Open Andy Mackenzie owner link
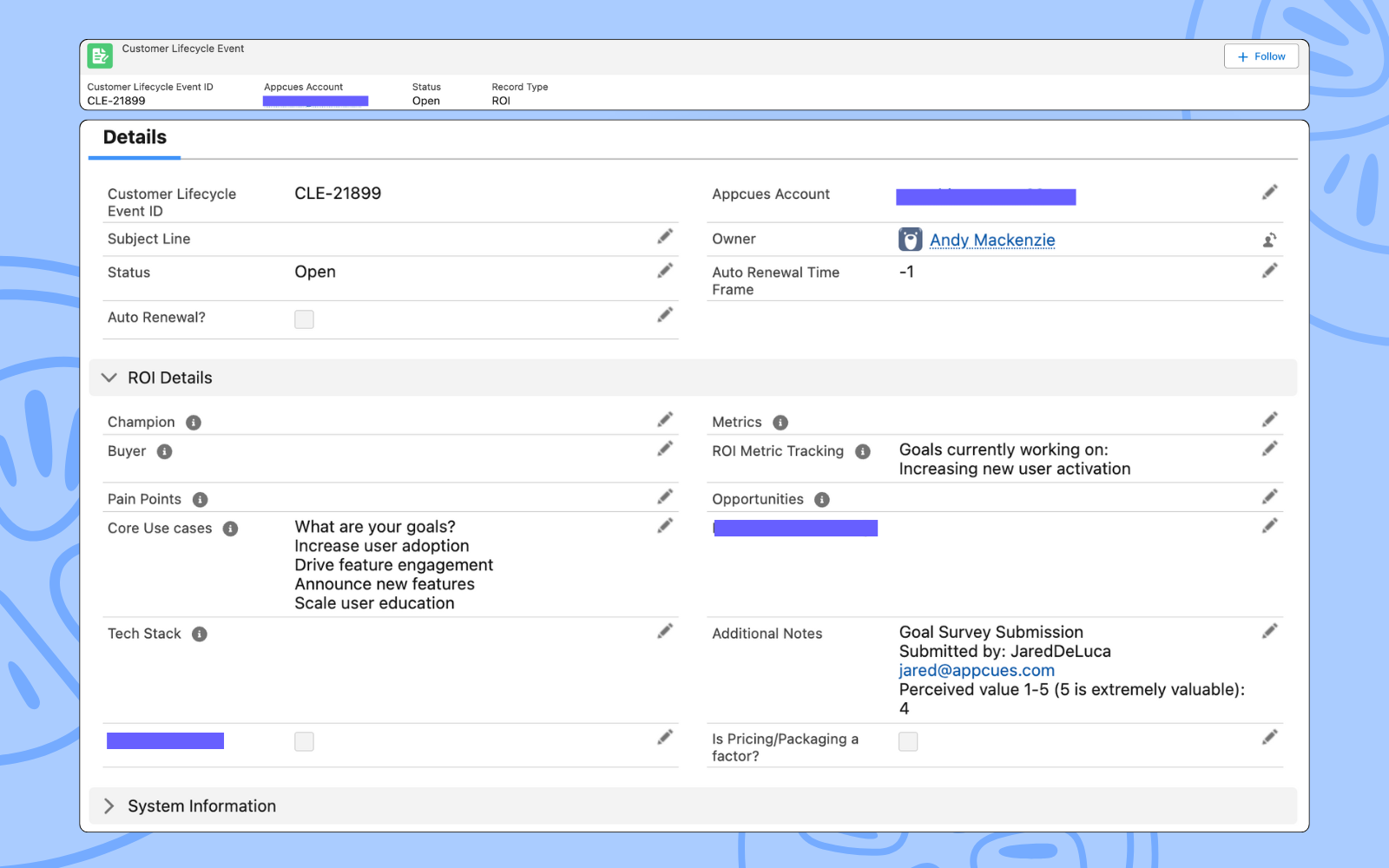Viewport: 1389px width, 868px height. coord(992,240)
